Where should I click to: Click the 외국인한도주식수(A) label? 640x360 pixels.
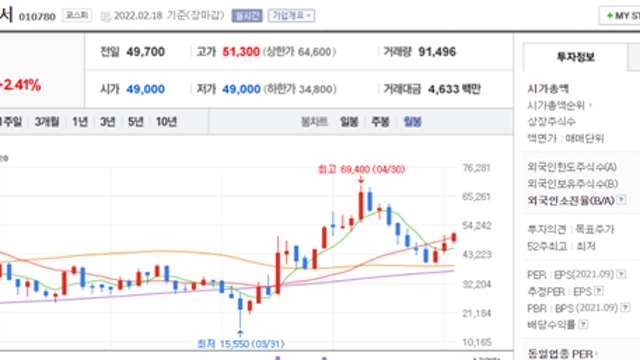tap(572, 167)
